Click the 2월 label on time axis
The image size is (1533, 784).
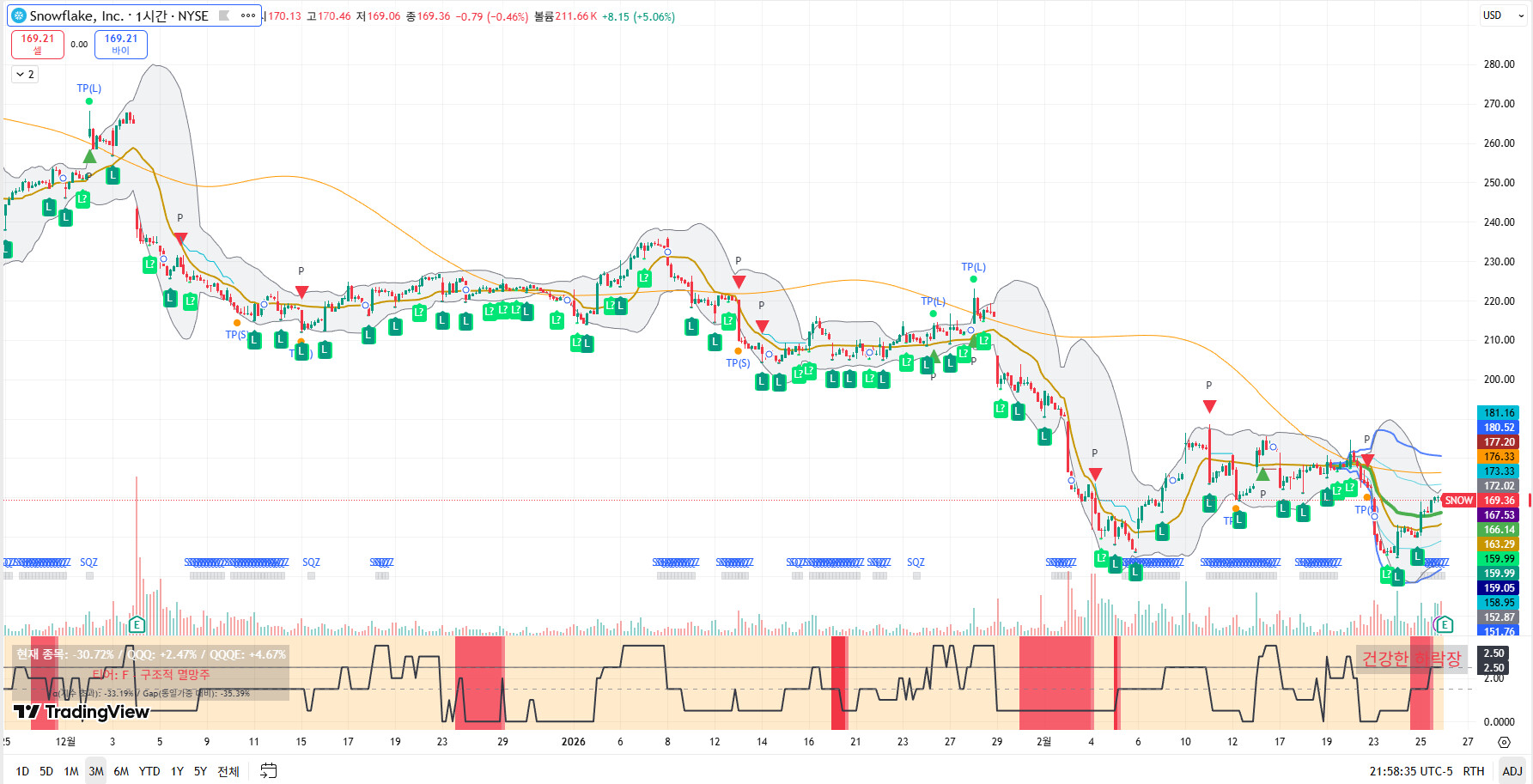(x=1043, y=742)
